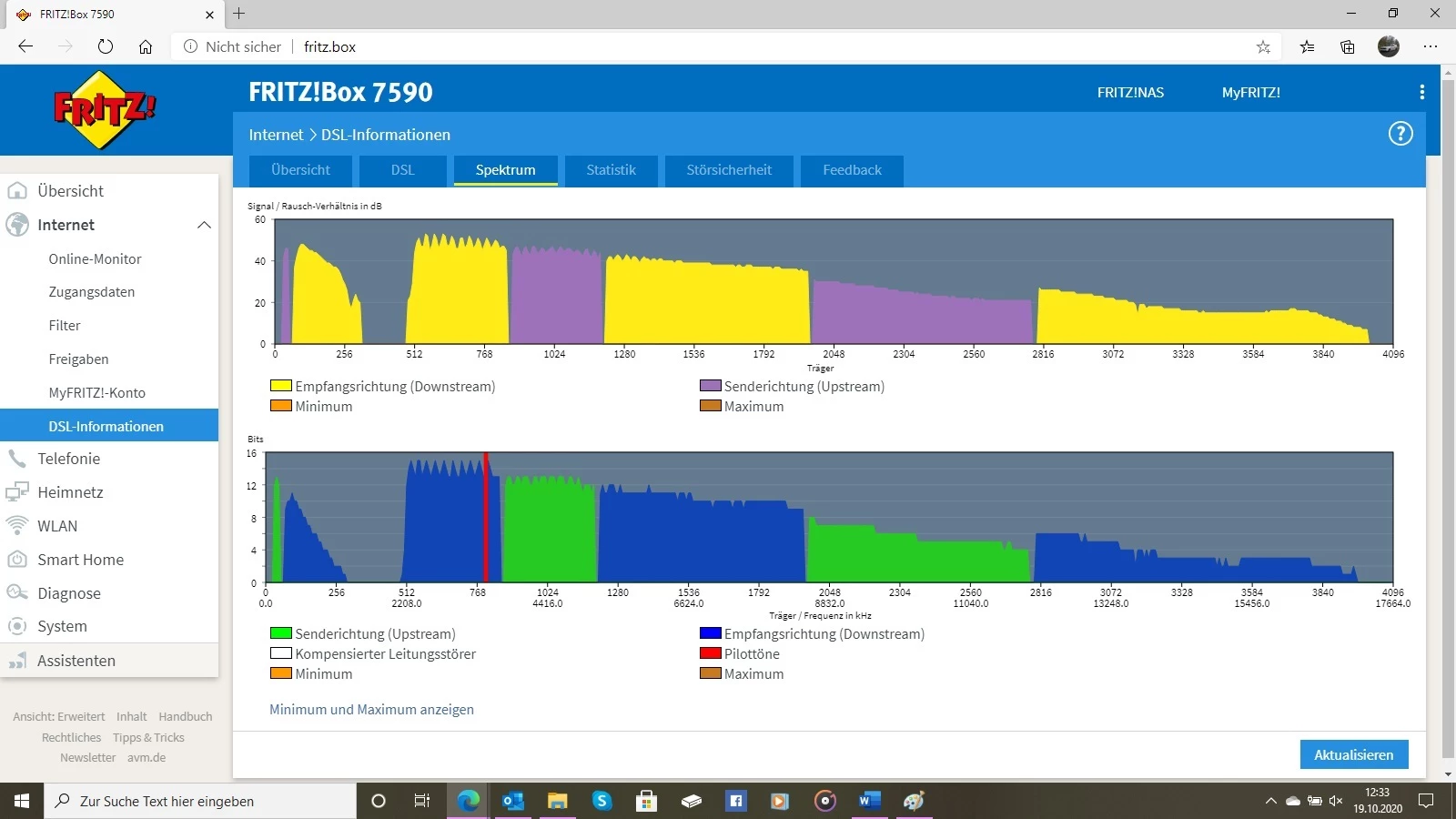Open Microsoft Edge from the taskbar
The image size is (1456, 819).
coord(469,801)
